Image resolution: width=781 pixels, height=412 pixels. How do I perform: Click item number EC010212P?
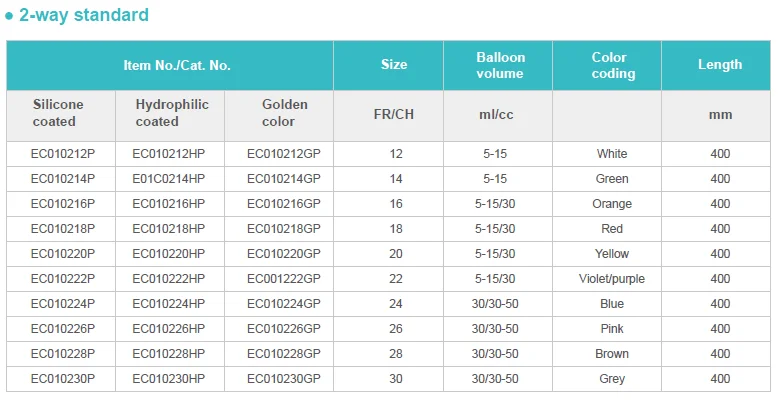62,154
